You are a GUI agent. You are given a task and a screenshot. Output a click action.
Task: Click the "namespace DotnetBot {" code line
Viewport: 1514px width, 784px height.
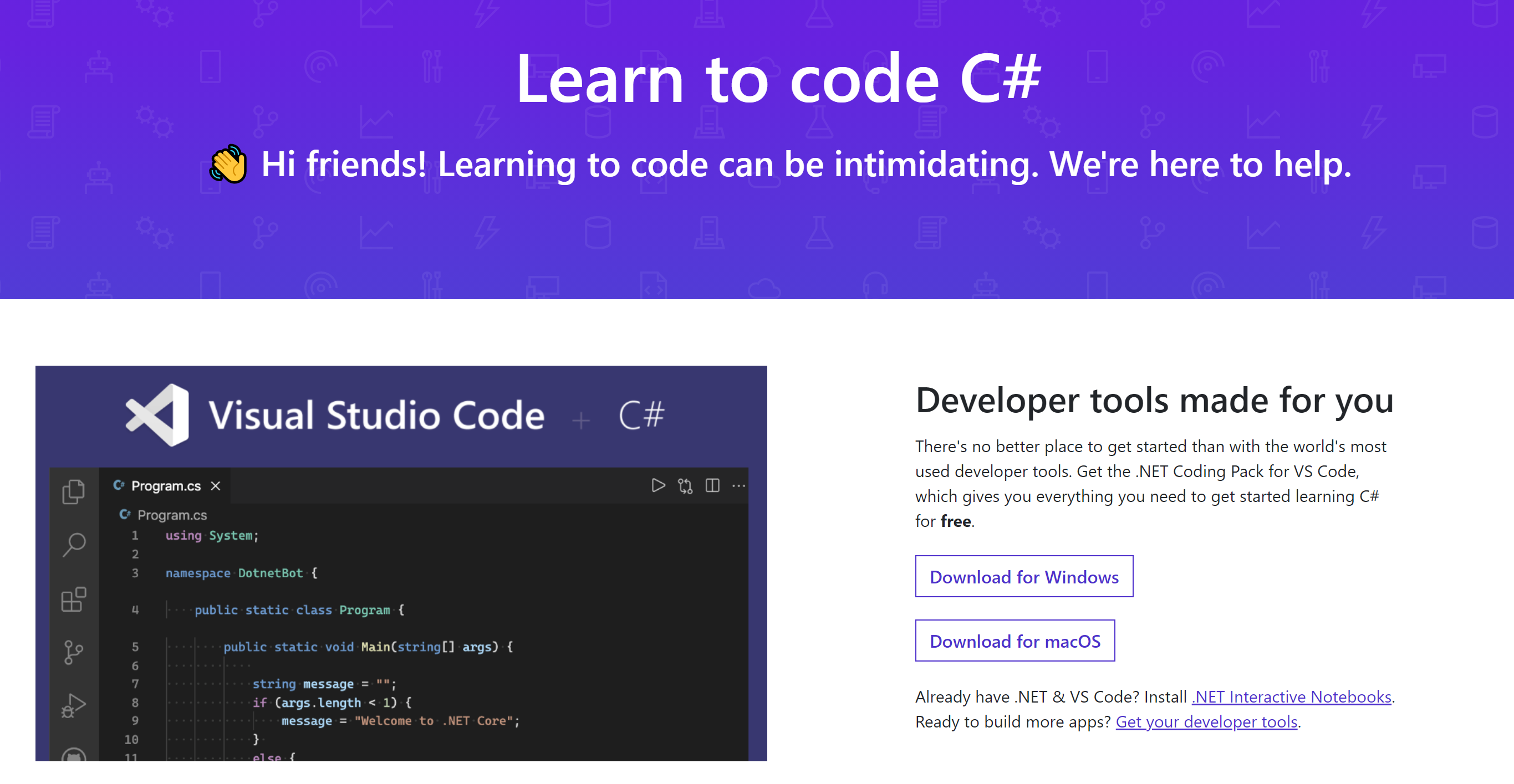pos(241,572)
